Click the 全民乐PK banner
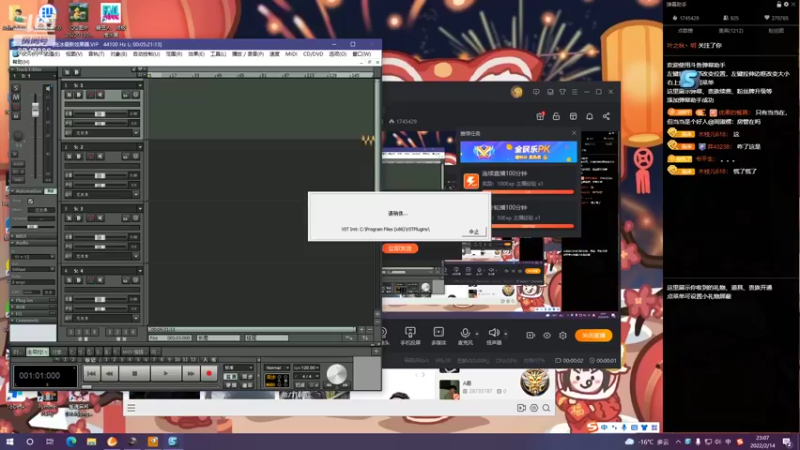 518,152
